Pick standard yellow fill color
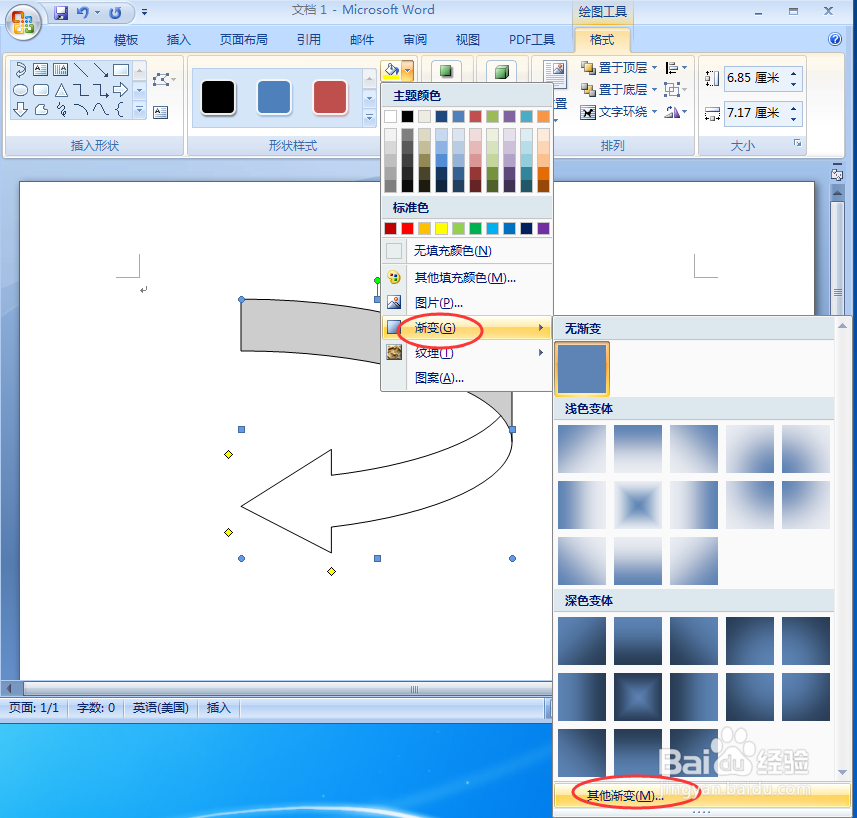The height and width of the screenshot is (818, 857). coord(442,228)
